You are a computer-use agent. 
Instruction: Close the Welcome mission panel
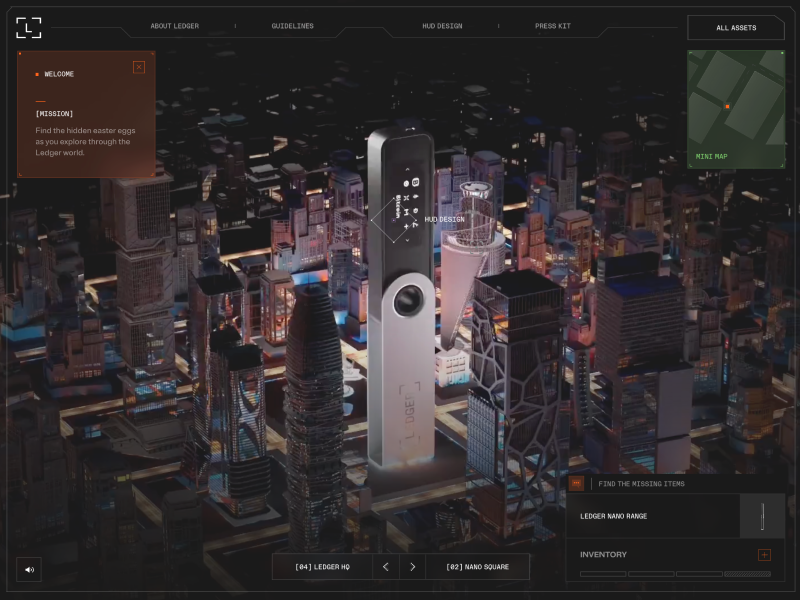[x=139, y=67]
